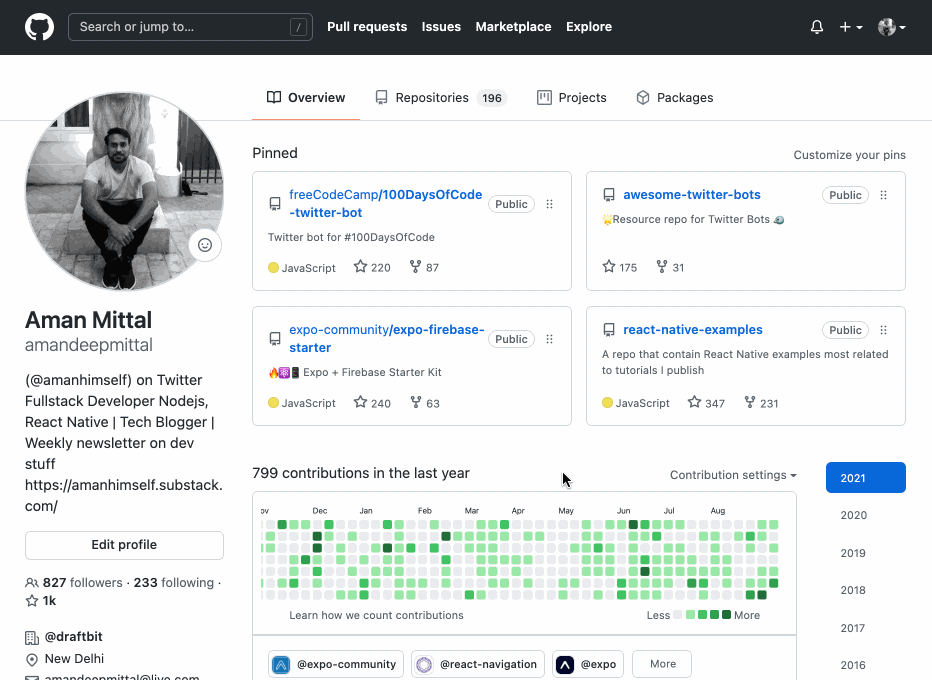Click the 63 forks on expo-firebase-starter
Viewport: 932px width, 680px height.
[425, 403]
